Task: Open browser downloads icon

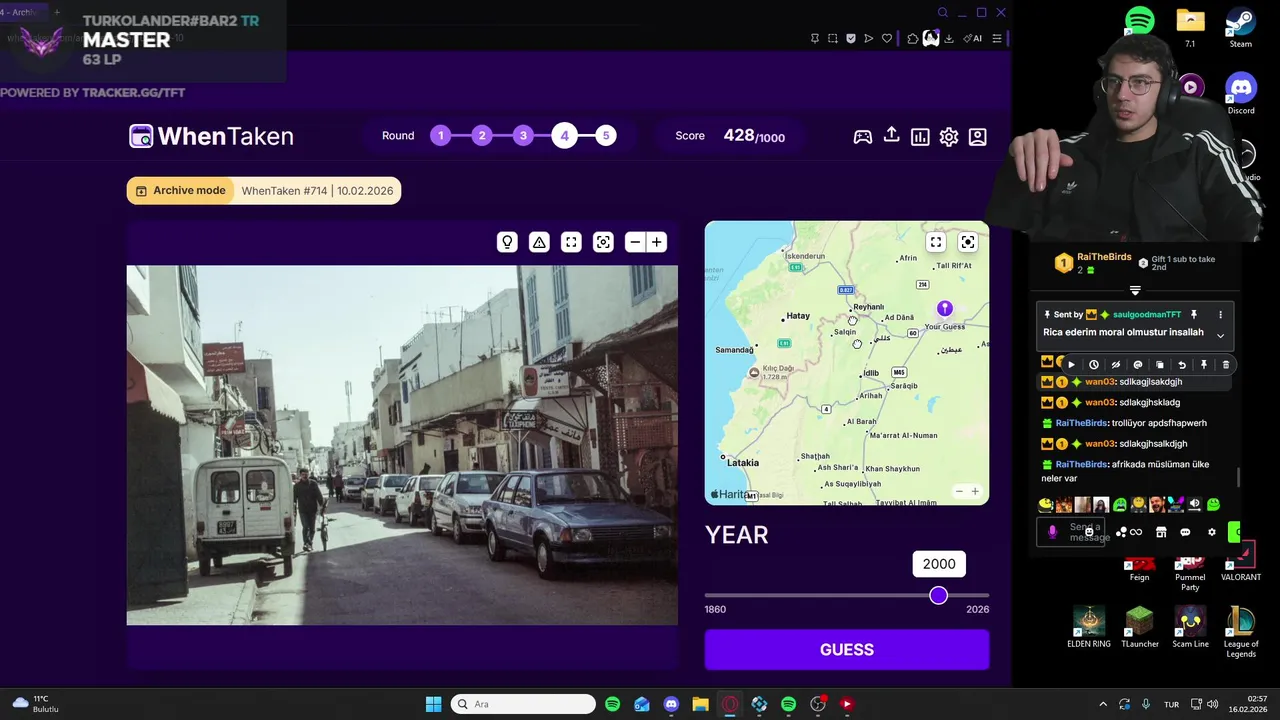Action: pyautogui.click(x=949, y=39)
